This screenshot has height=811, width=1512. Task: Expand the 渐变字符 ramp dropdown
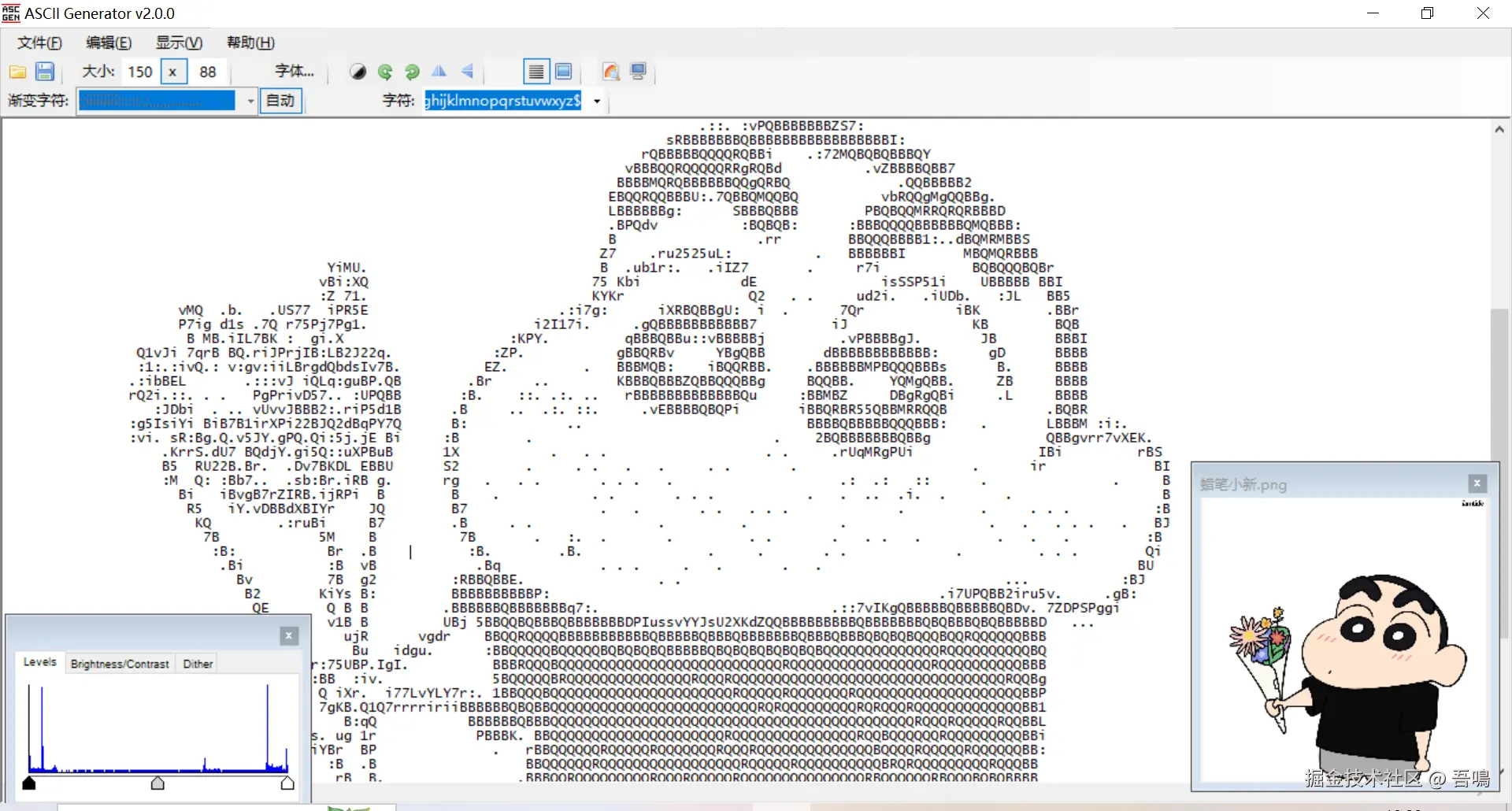[x=250, y=102]
